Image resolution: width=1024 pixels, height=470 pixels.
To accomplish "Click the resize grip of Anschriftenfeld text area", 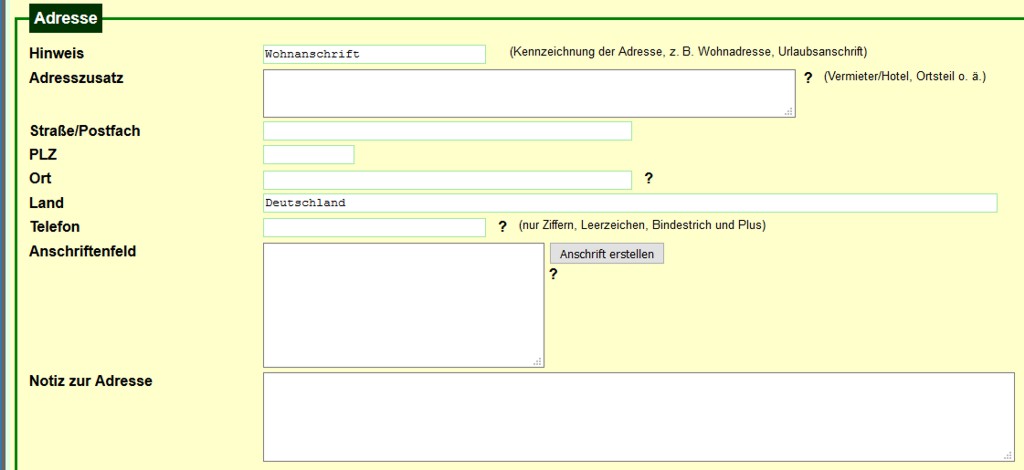I will point(538,361).
